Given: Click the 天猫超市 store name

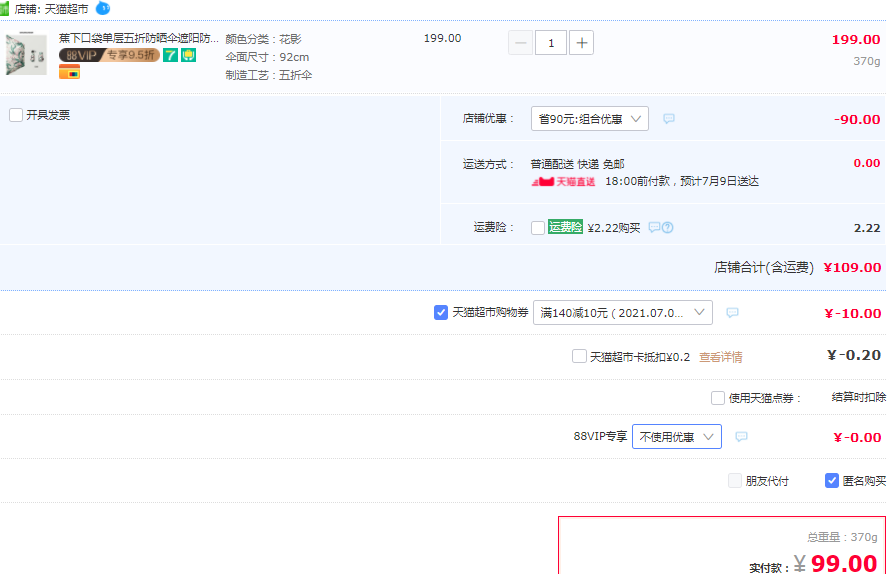Looking at the screenshot, I should pyautogui.click(x=67, y=9).
